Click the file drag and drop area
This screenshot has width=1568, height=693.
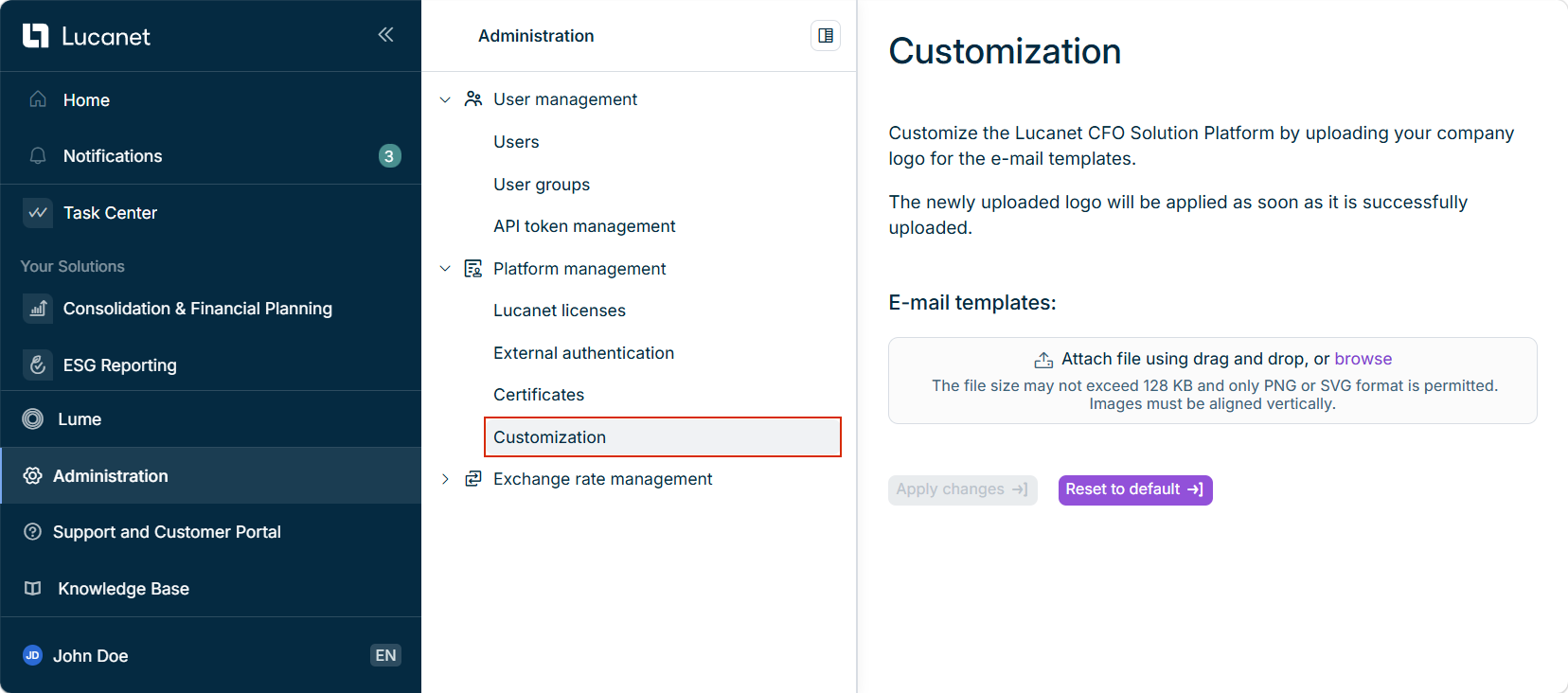tap(1212, 381)
